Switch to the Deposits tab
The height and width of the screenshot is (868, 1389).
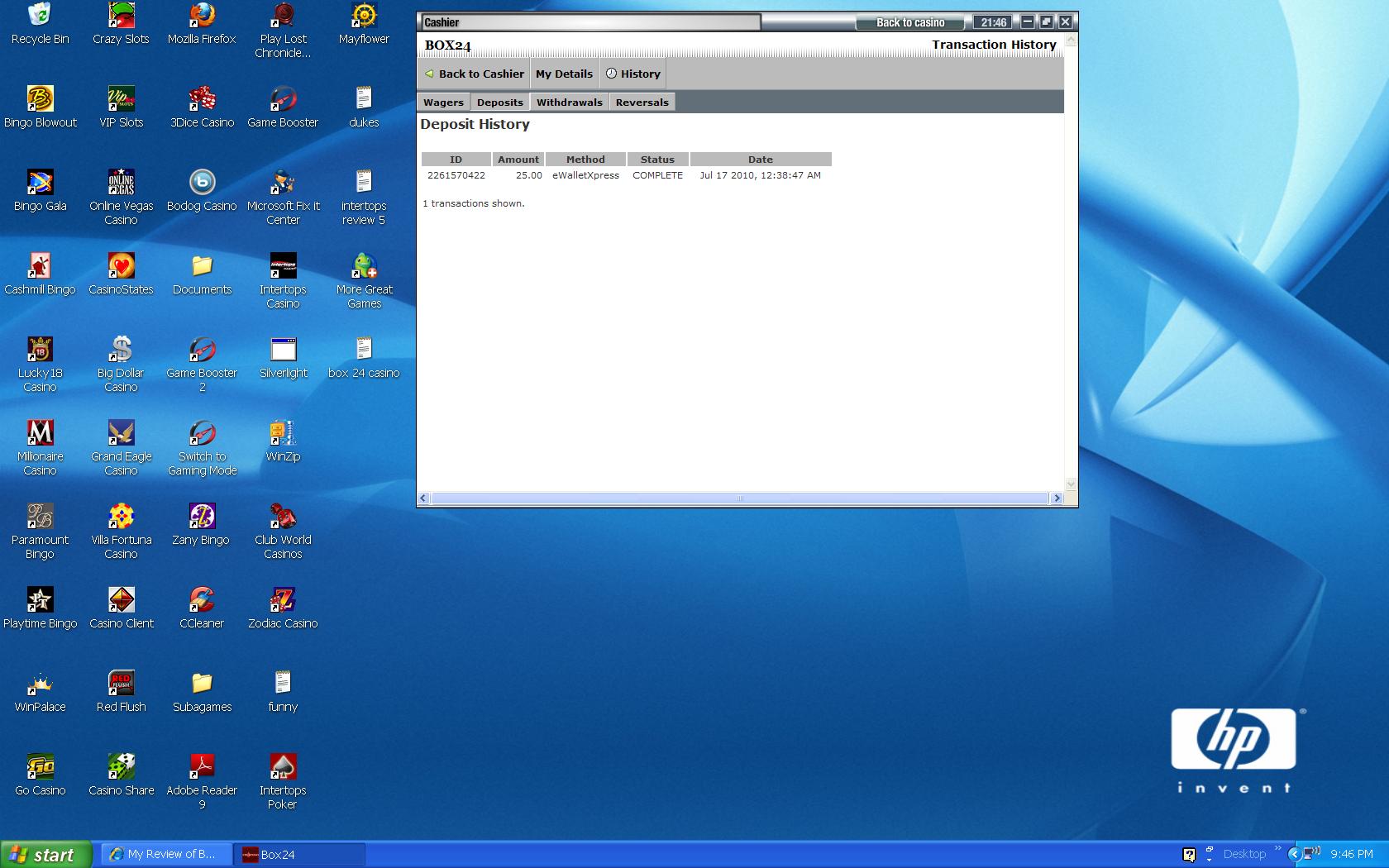click(500, 103)
